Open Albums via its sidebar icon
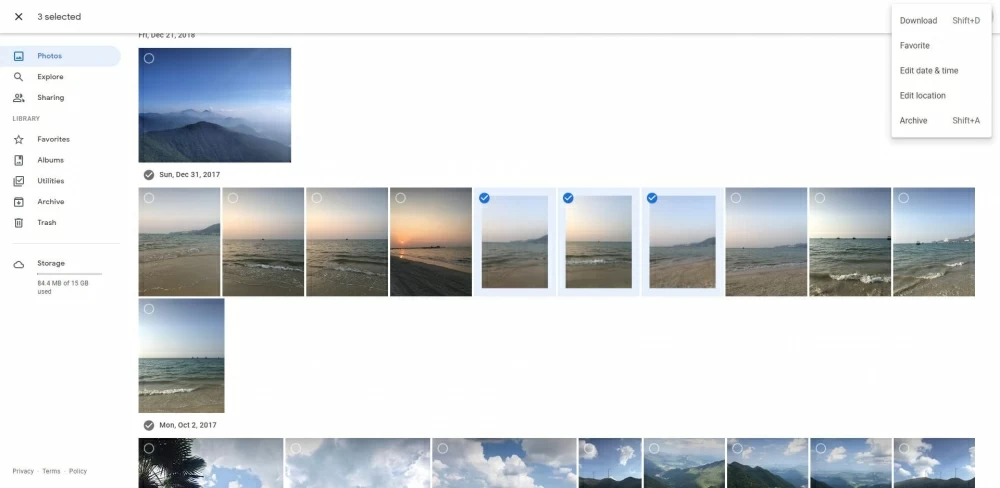Viewport: 1000px width, 488px height. [x=18, y=160]
